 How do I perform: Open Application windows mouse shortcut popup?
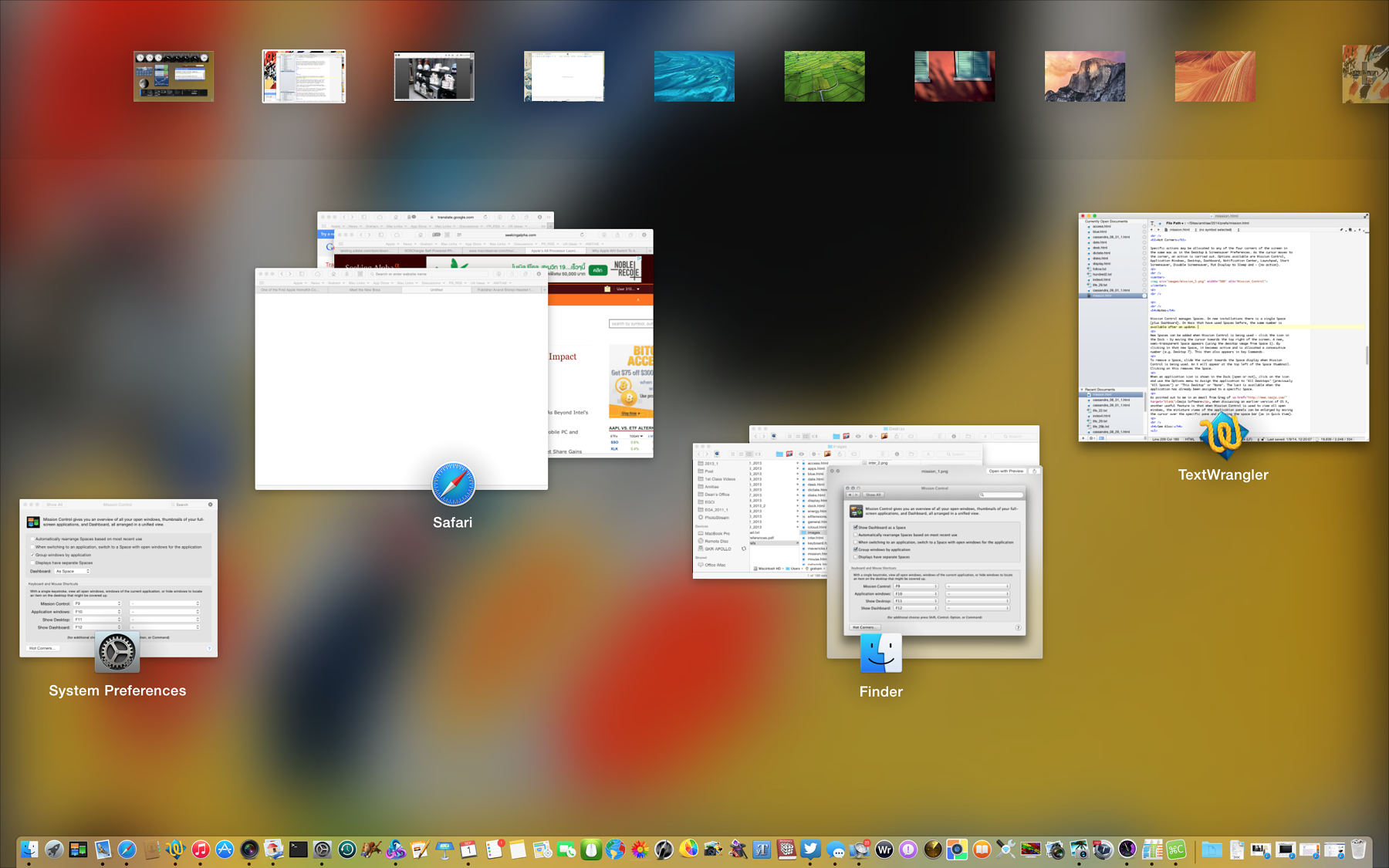click(x=164, y=611)
